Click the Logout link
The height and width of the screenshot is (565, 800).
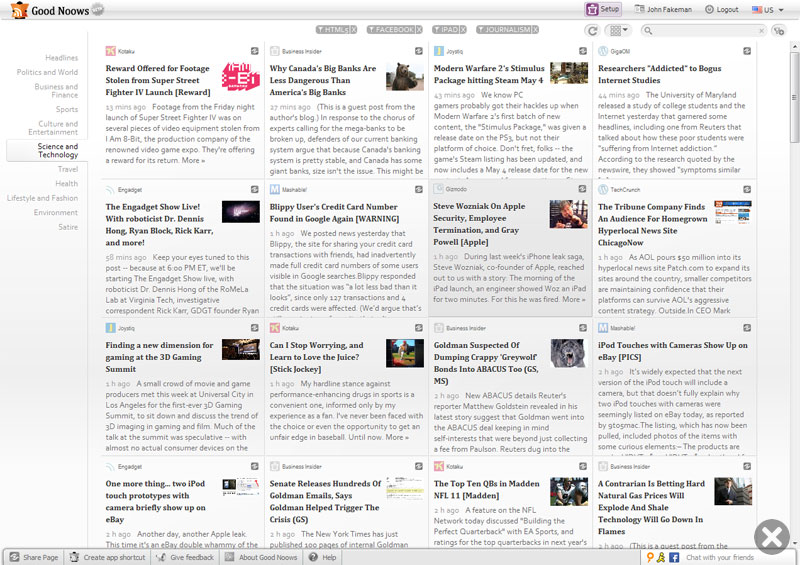point(721,9)
